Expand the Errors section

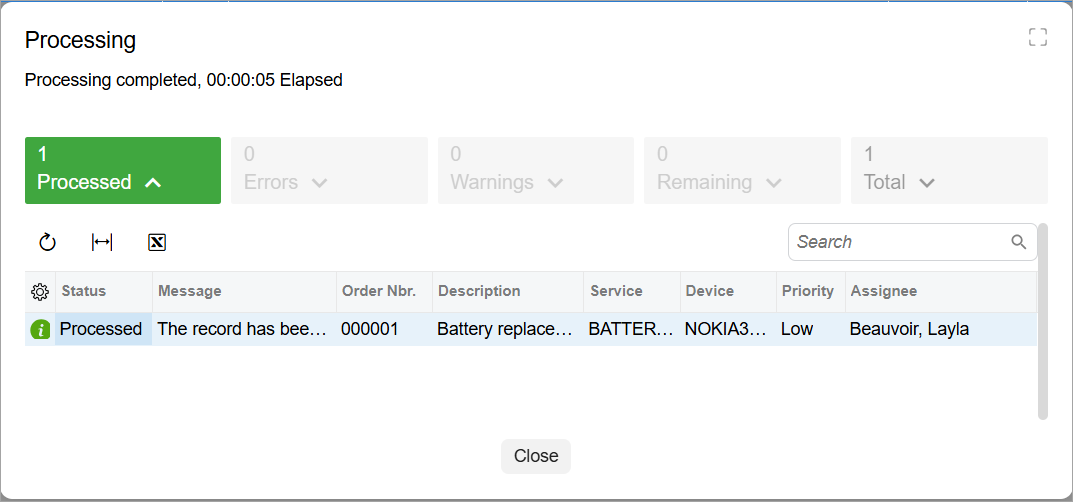pyautogui.click(x=329, y=170)
